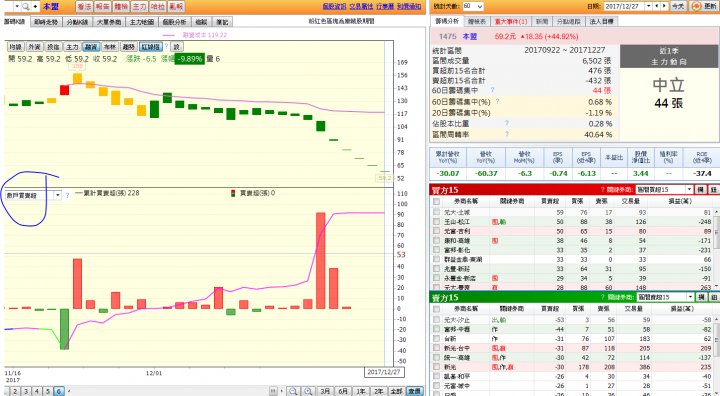Check the 元大-土城 buyer row checkbox
The image size is (720, 396).
point(436,212)
